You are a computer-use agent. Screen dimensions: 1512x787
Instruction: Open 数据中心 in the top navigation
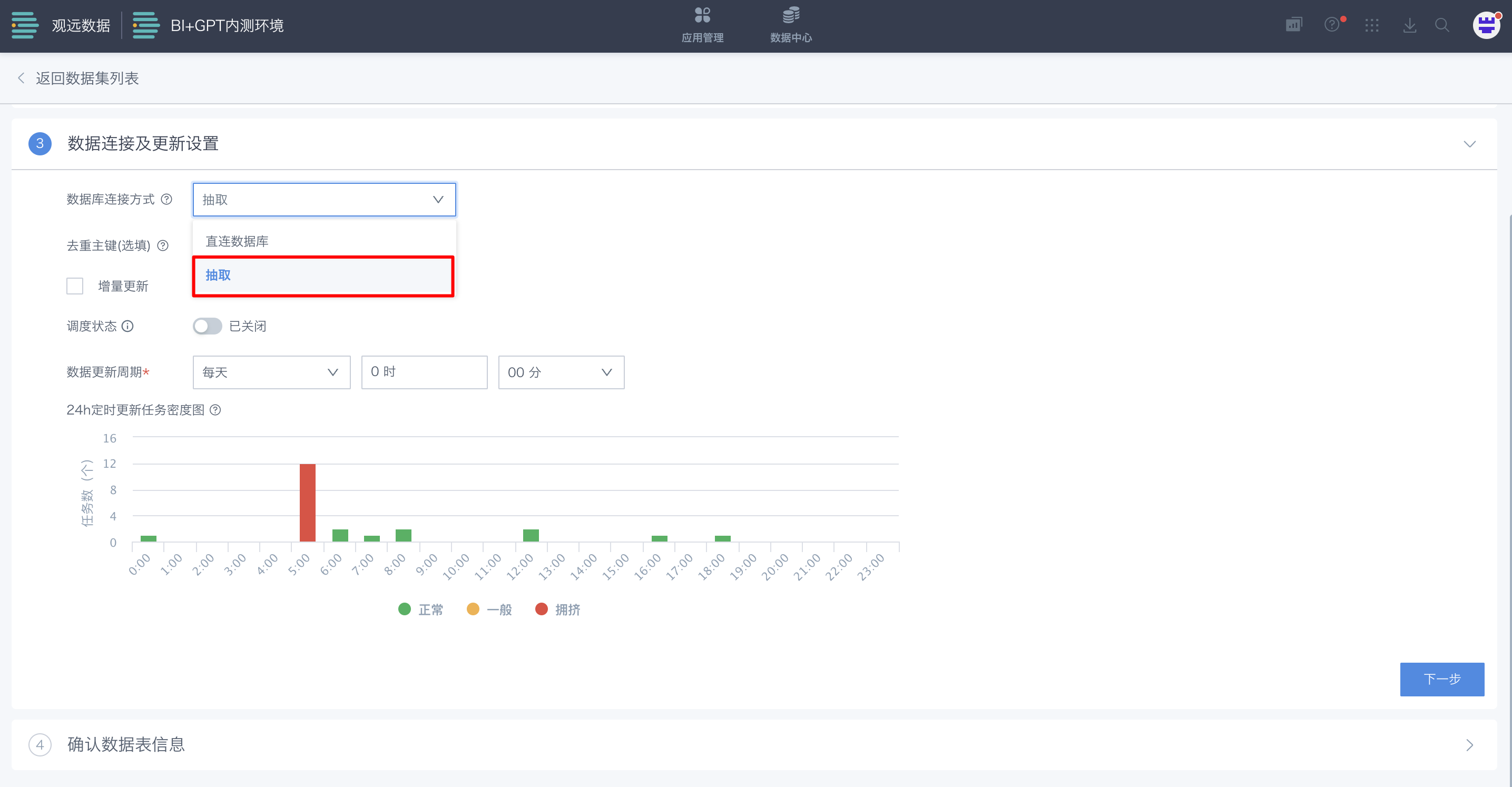[x=791, y=25]
